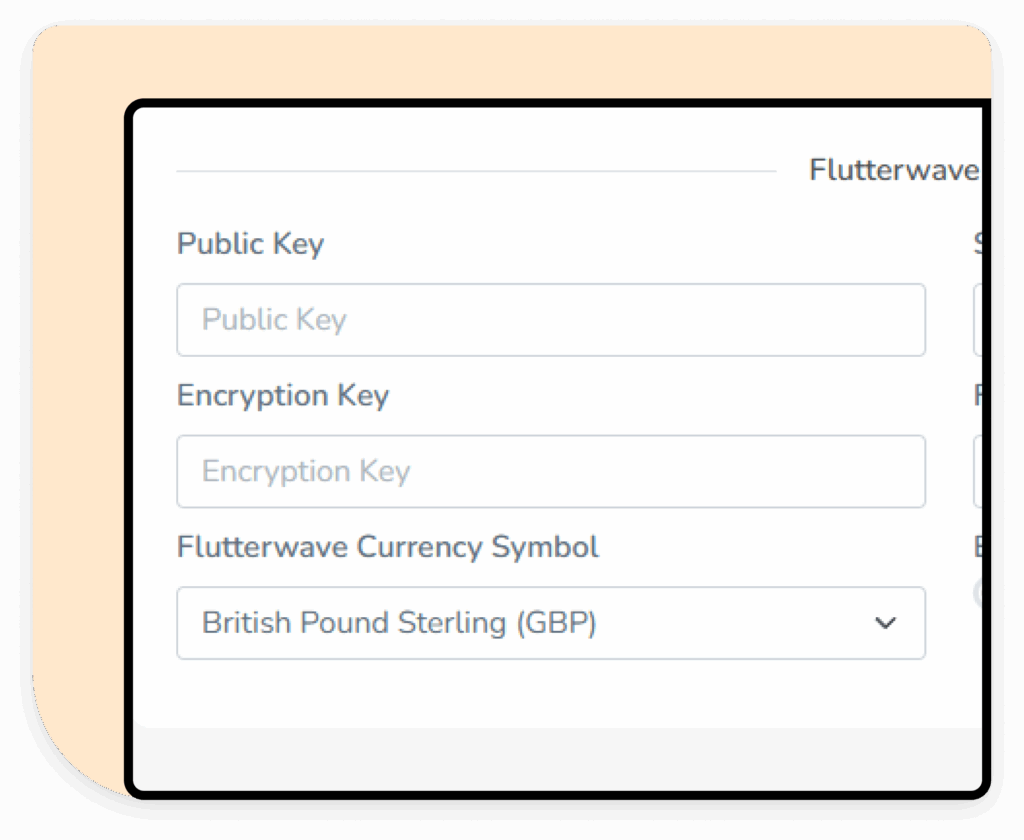Screen dimensions: 1024x840
Task: Click the gray footer bar of the card
Action: tap(557, 759)
